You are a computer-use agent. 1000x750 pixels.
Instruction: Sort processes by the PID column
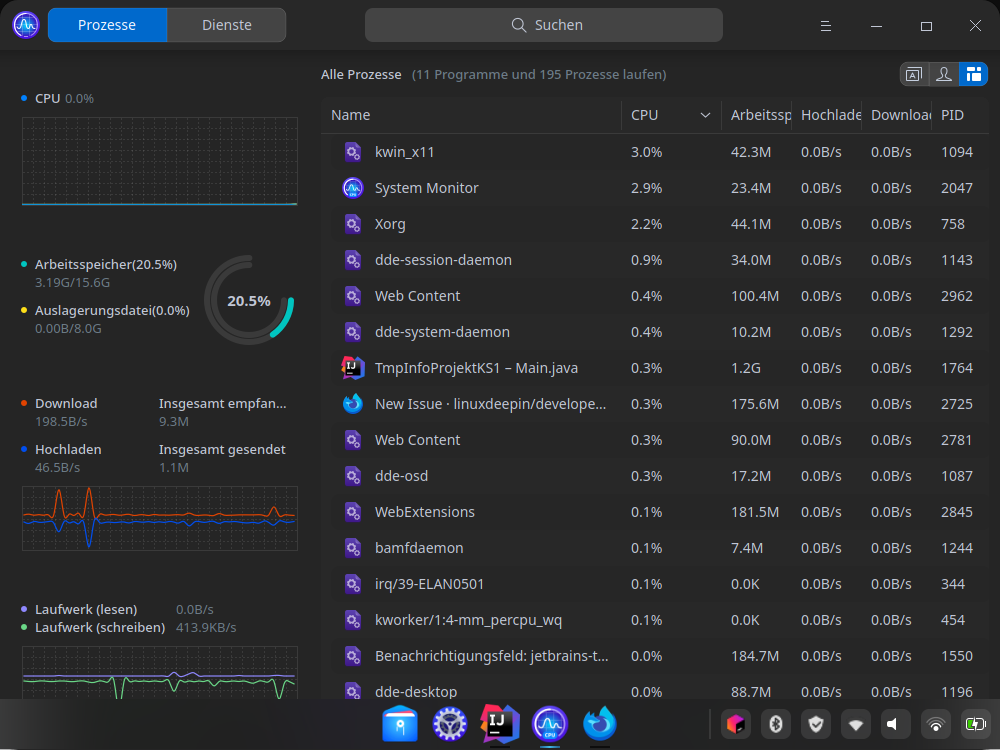tap(952, 115)
